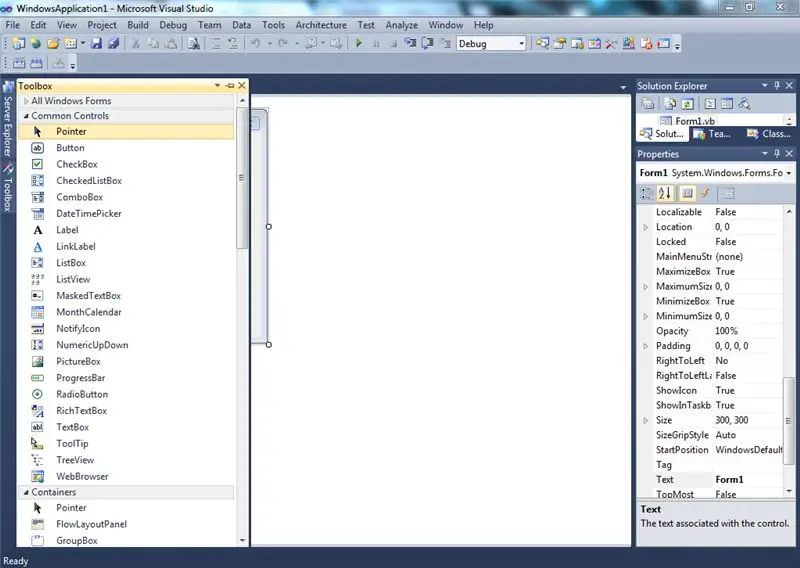Click the Cut scissors icon
This screenshot has height=568, width=800.
[x=136, y=44]
